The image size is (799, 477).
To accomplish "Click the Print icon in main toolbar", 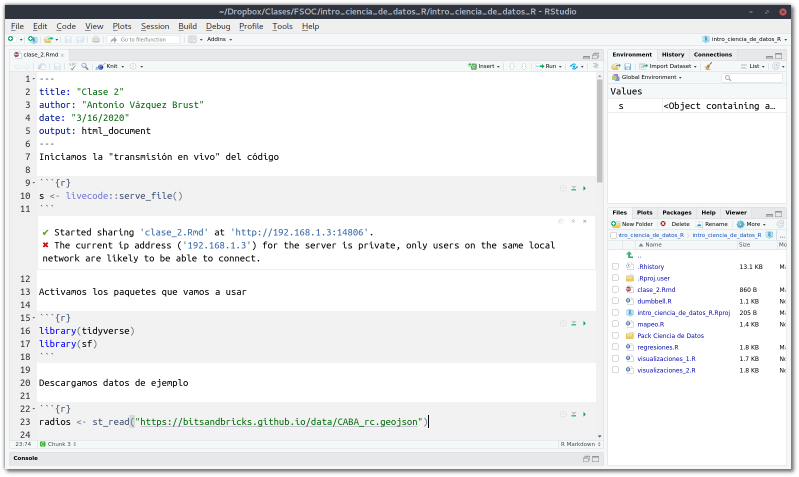I will point(96,39).
